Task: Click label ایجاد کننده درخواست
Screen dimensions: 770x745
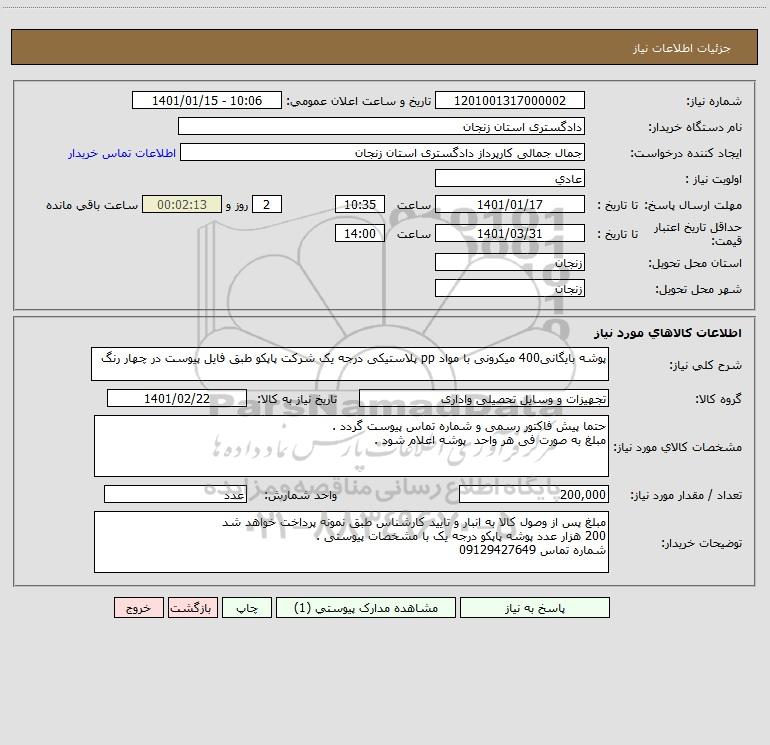Action: tap(686, 154)
